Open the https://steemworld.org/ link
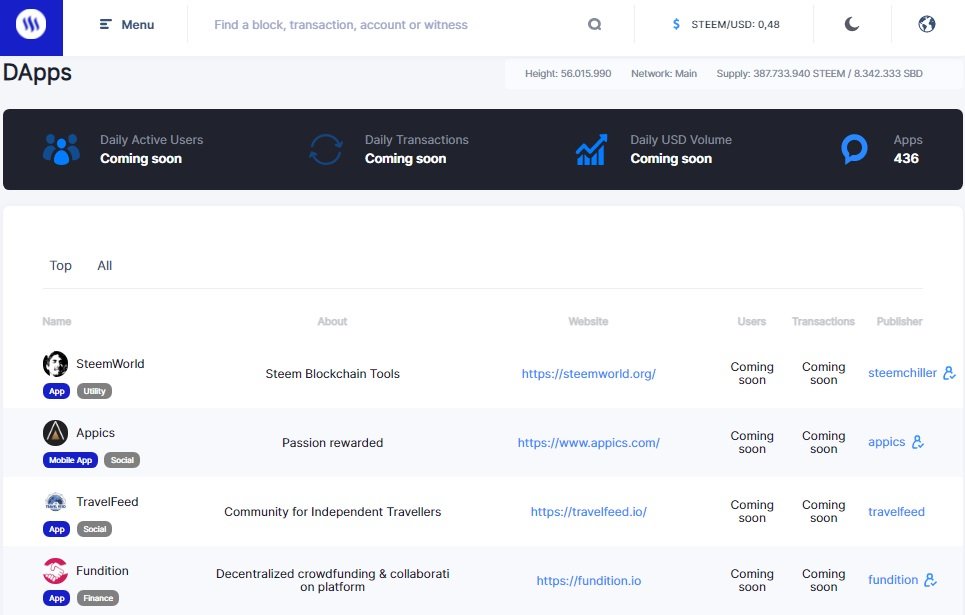 coord(589,374)
